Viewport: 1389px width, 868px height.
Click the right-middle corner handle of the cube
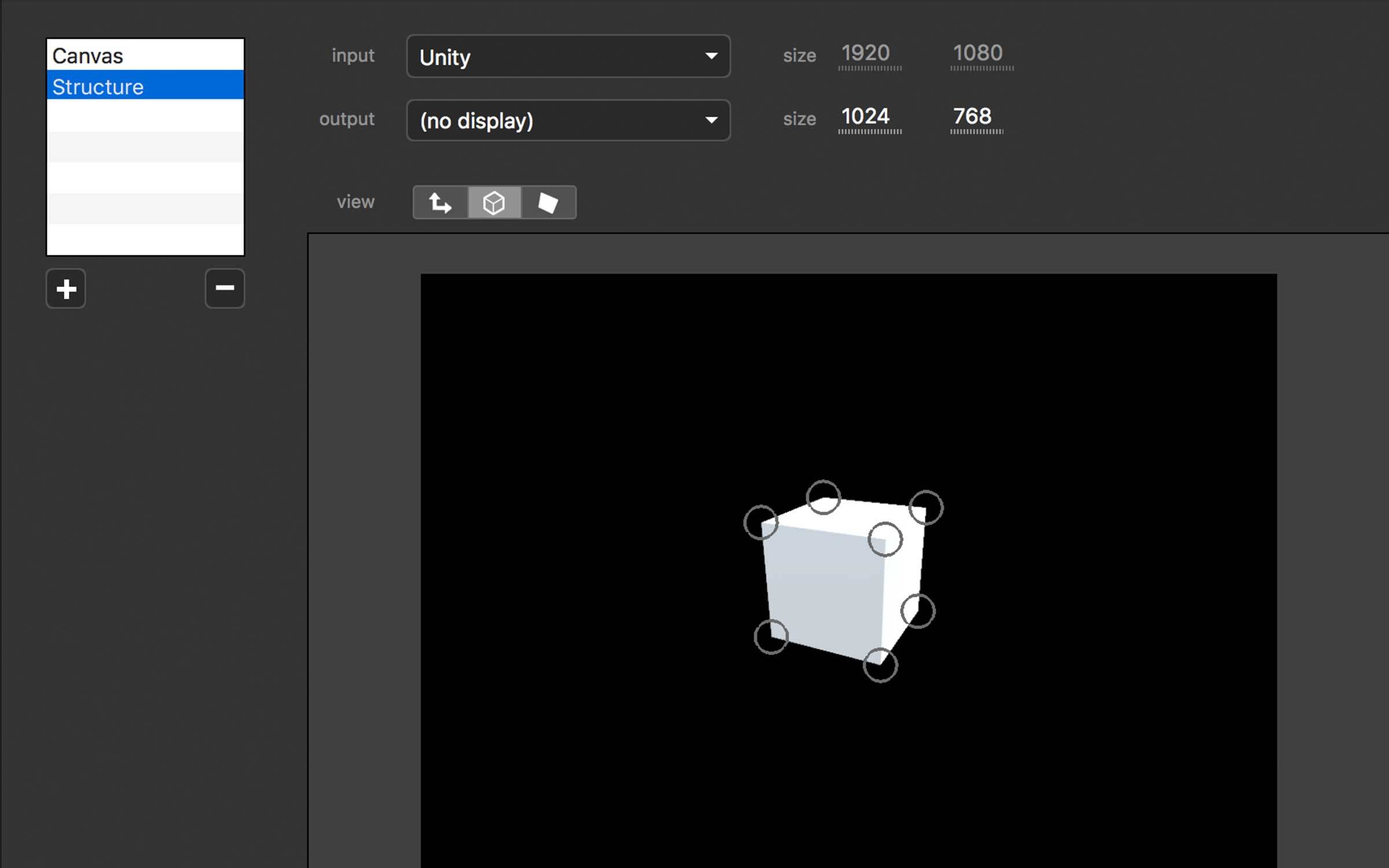point(917,611)
